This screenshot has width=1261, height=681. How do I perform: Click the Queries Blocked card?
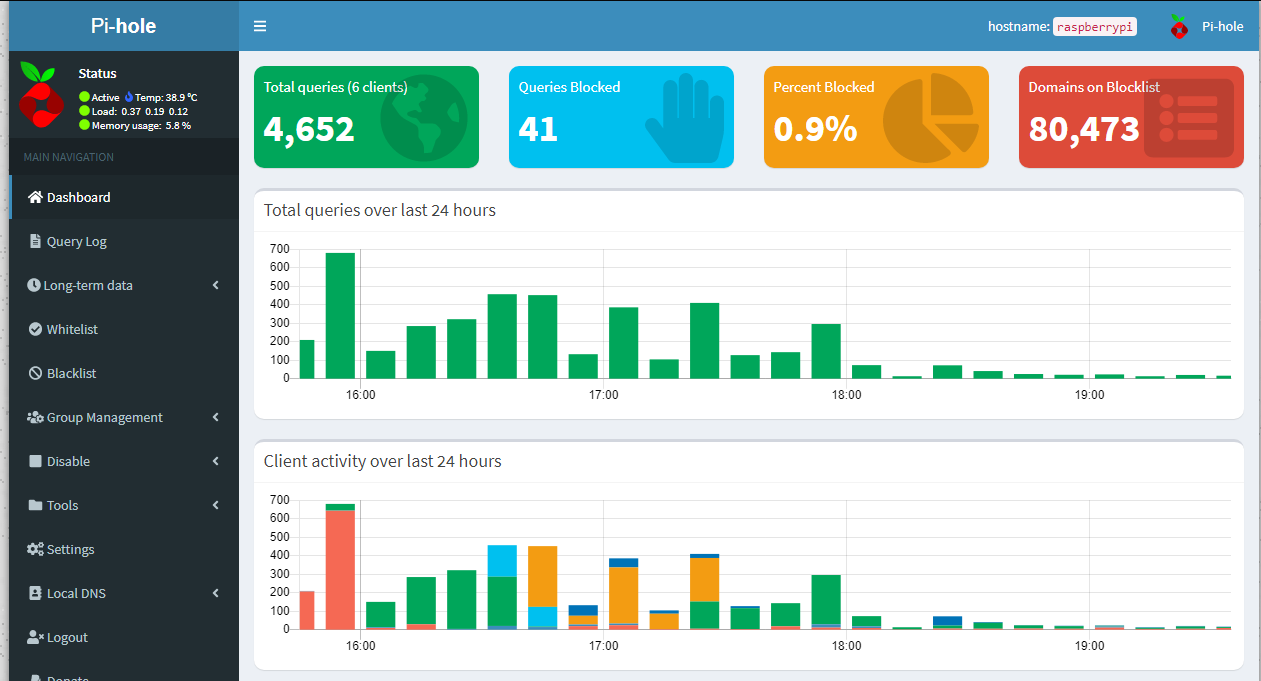pyautogui.click(x=621, y=117)
